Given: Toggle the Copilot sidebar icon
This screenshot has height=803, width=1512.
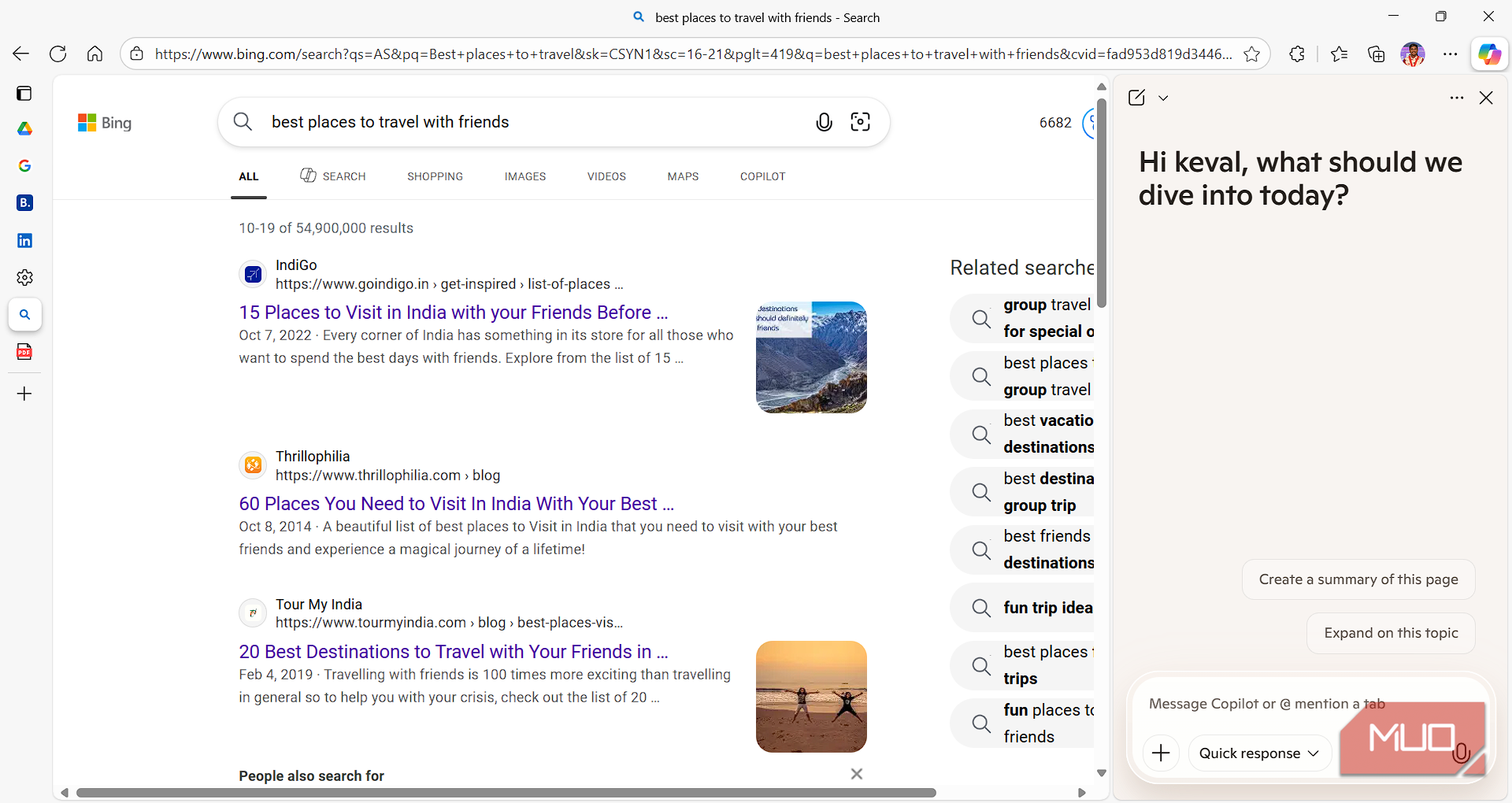Looking at the screenshot, I should [x=1489, y=54].
